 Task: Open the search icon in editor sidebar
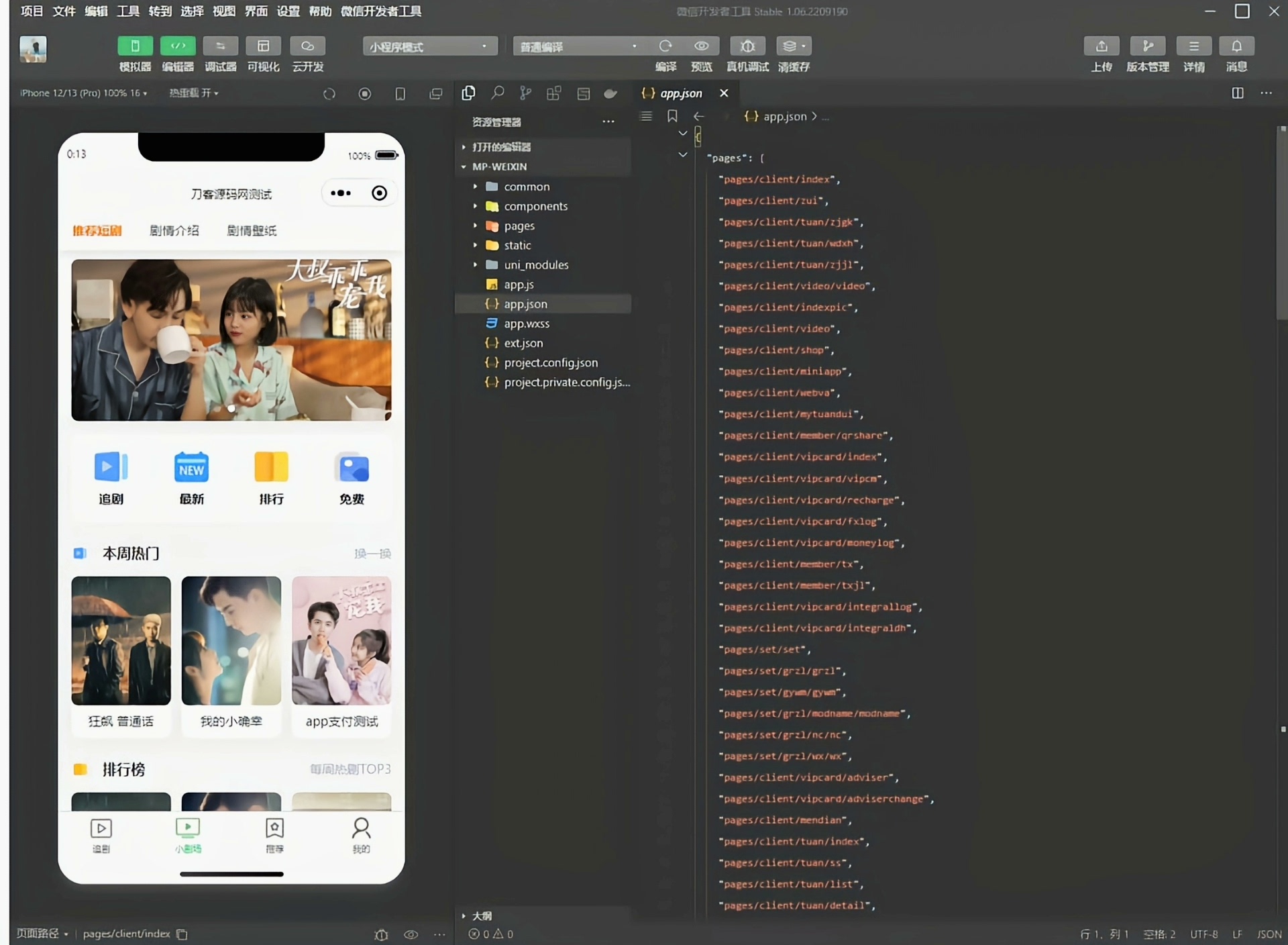coord(497,93)
